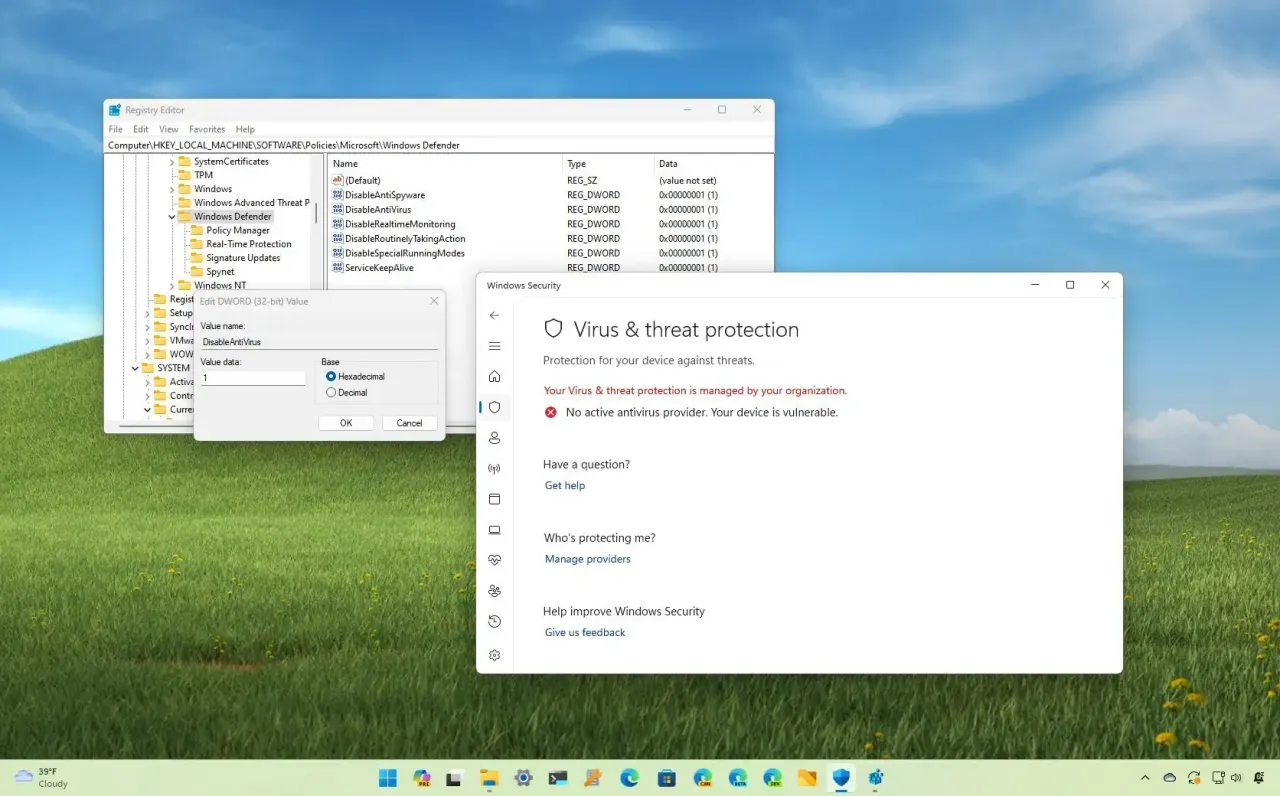Open Device performance & health
This screenshot has width=1280, height=796.
pyautogui.click(x=494, y=560)
